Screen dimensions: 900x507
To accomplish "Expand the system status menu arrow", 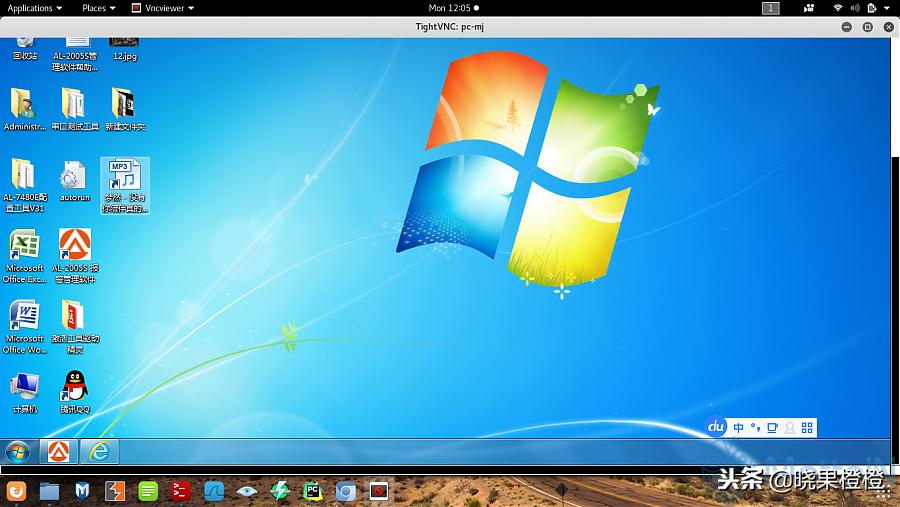I will (x=885, y=8).
